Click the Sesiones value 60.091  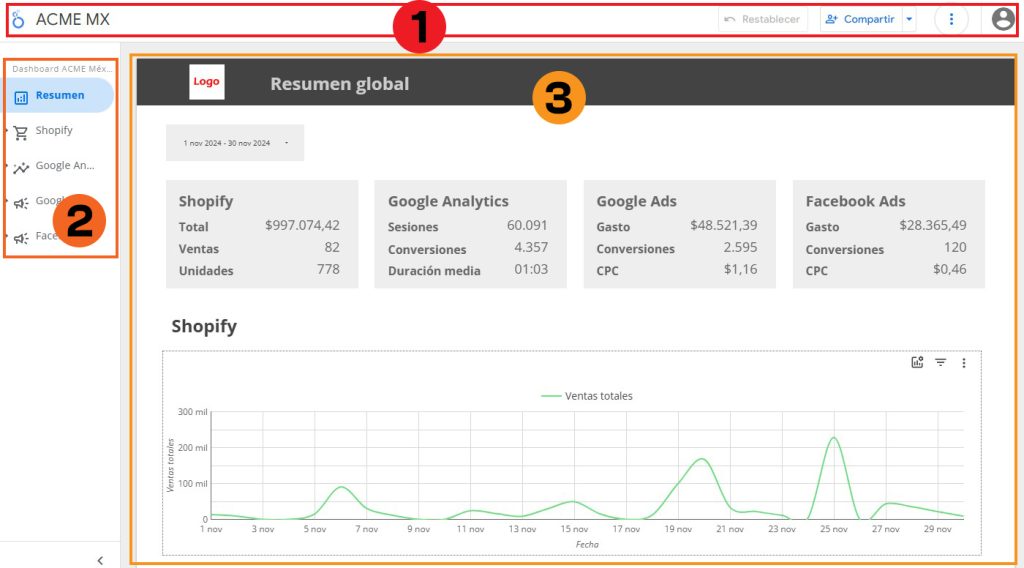tap(527, 225)
